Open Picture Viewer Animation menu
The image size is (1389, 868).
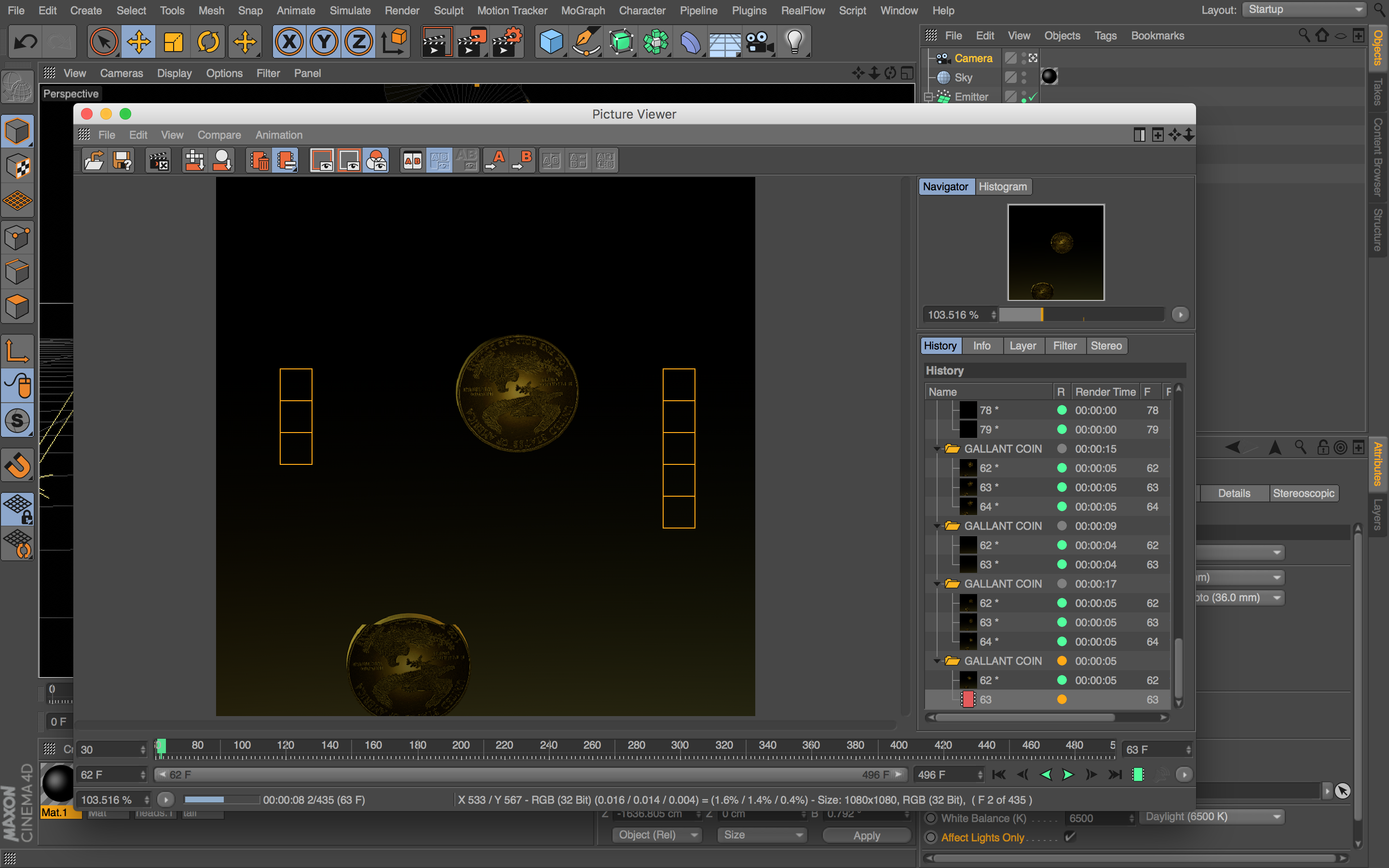[279, 135]
